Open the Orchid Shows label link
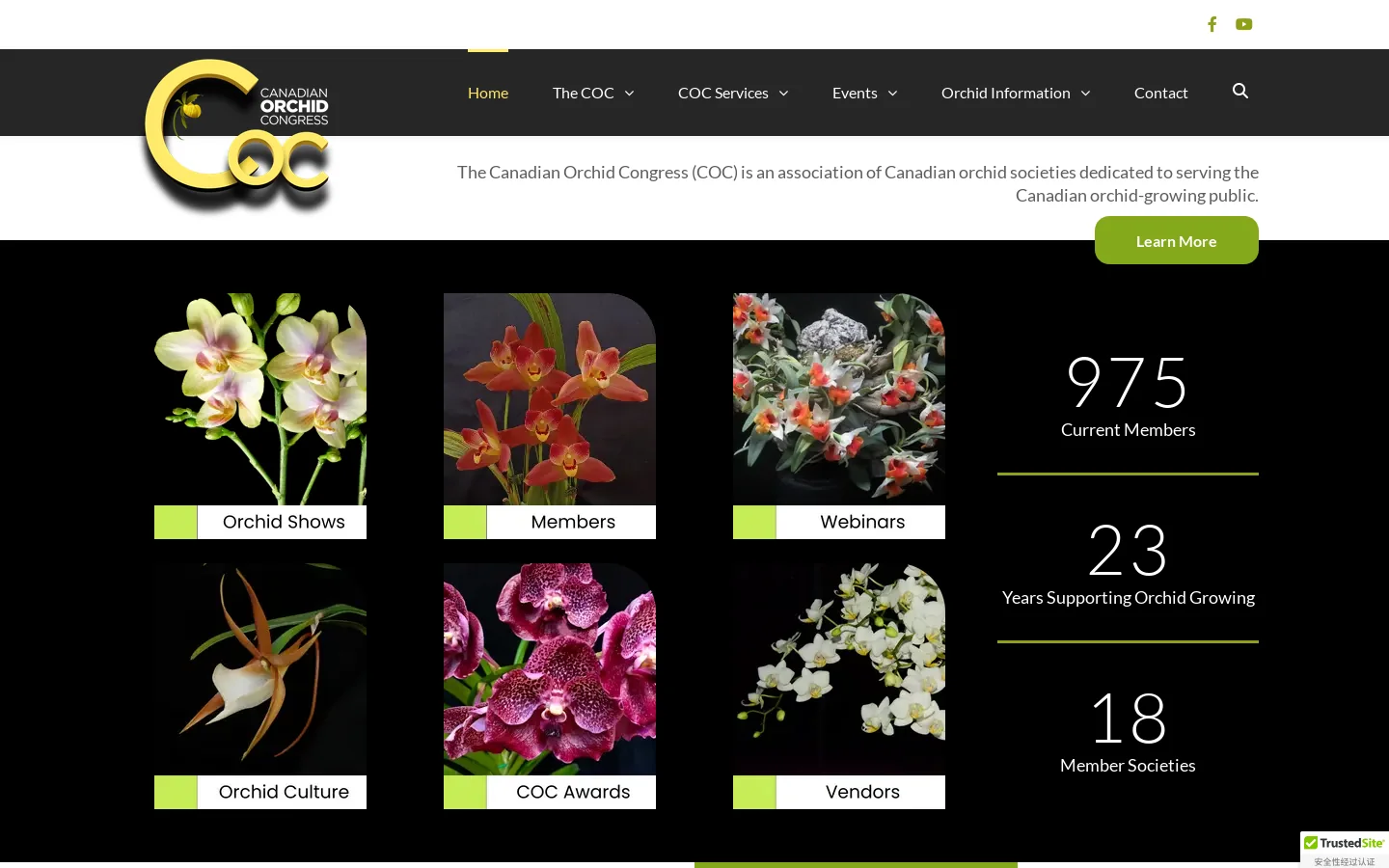Screen dimensions: 1389x868 tap(284, 522)
